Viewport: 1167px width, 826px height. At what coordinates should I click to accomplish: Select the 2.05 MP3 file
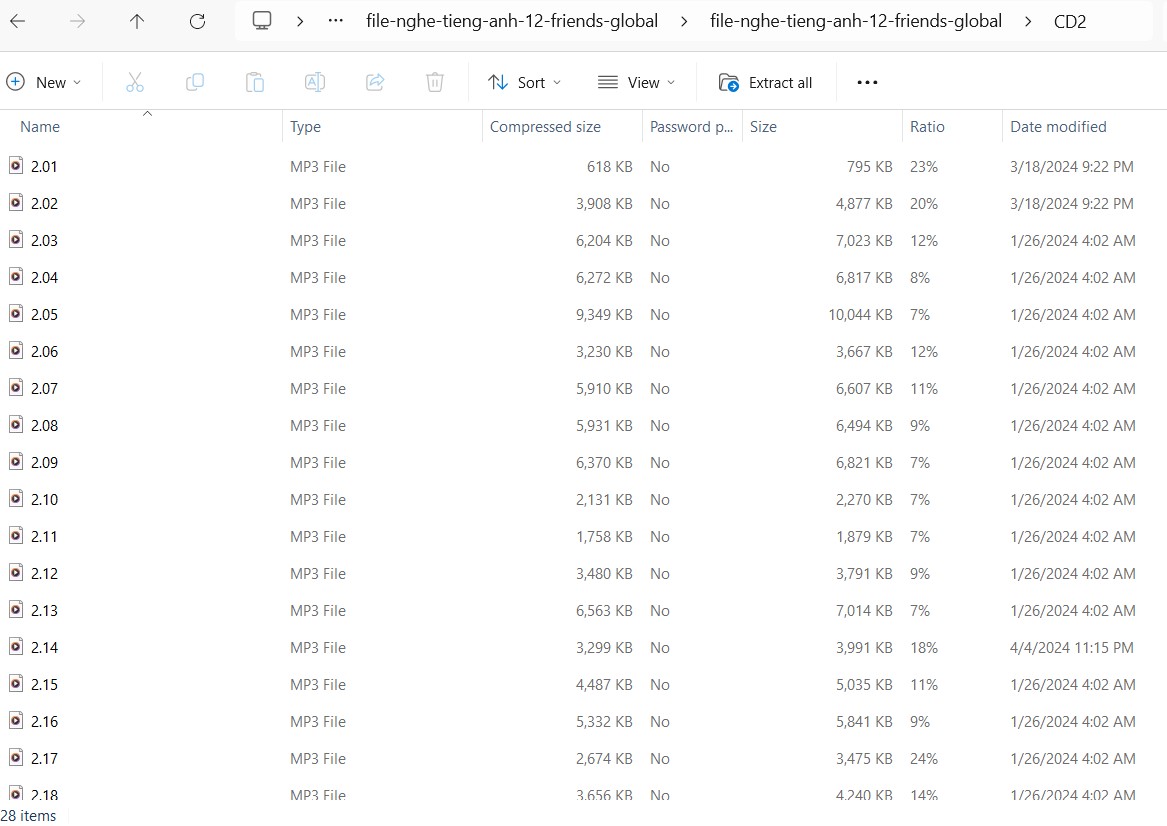(x=45, y=315)
